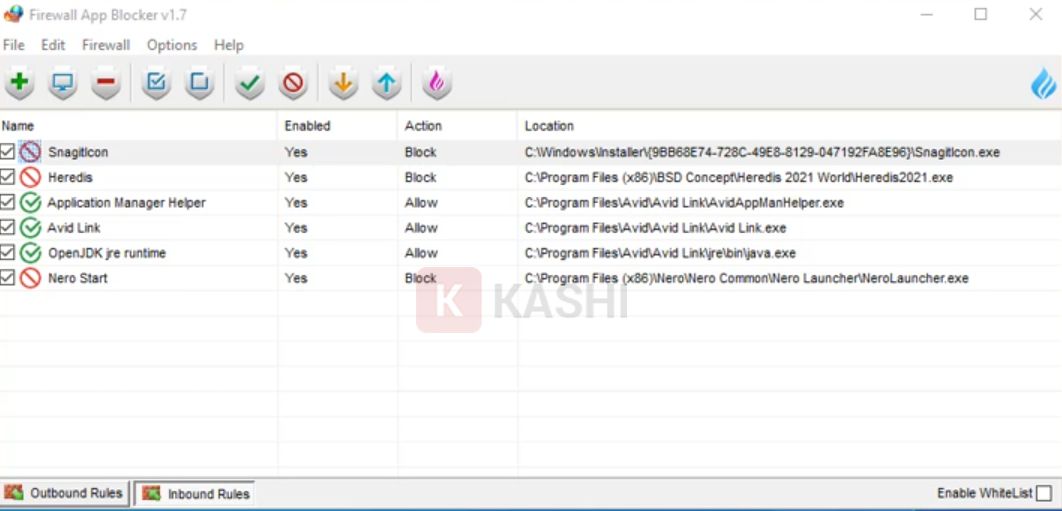Click the green checkmark Allow icon
The image size is (1062, 511).
(x=250, y=84)
